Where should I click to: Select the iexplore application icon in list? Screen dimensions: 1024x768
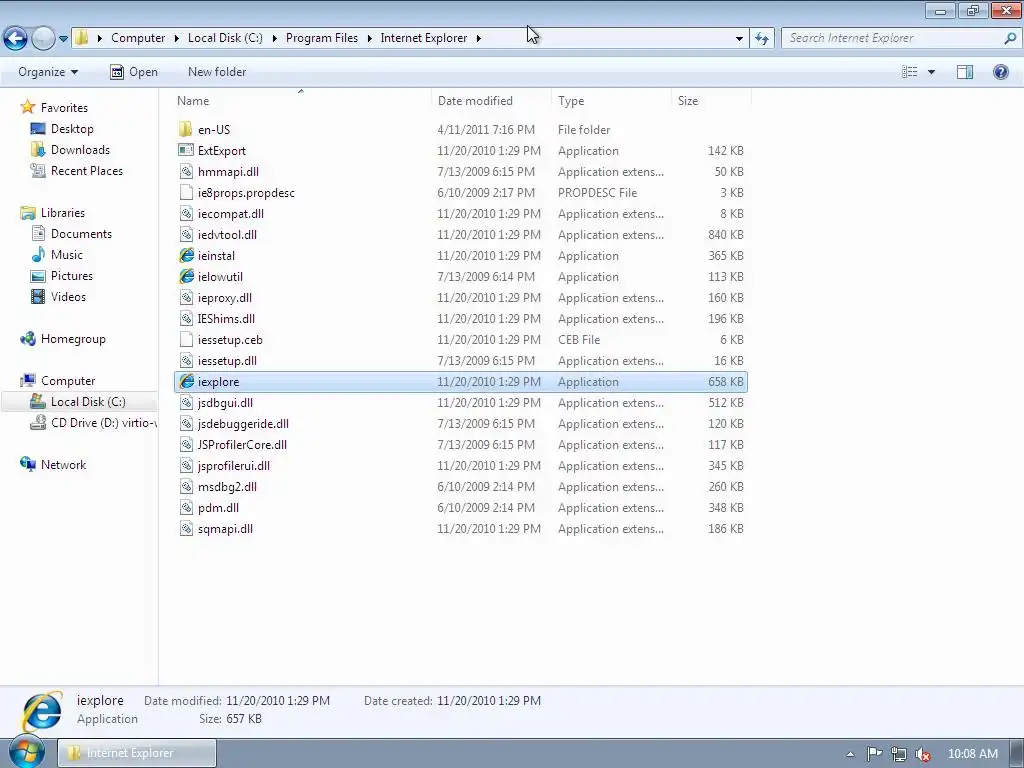pyautogui.click(x=186, y=381)
